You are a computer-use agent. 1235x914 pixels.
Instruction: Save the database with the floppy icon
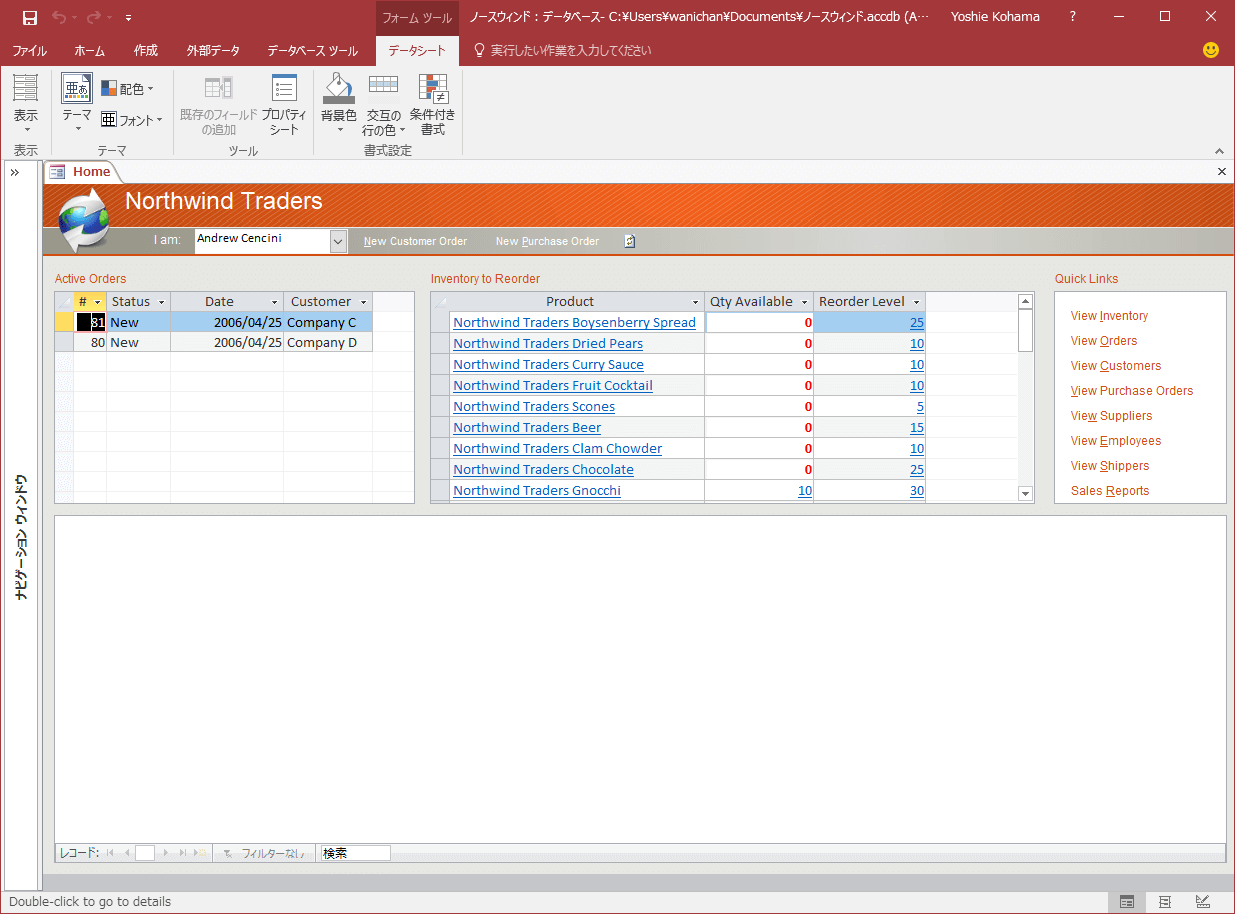[x=30, y=17]
